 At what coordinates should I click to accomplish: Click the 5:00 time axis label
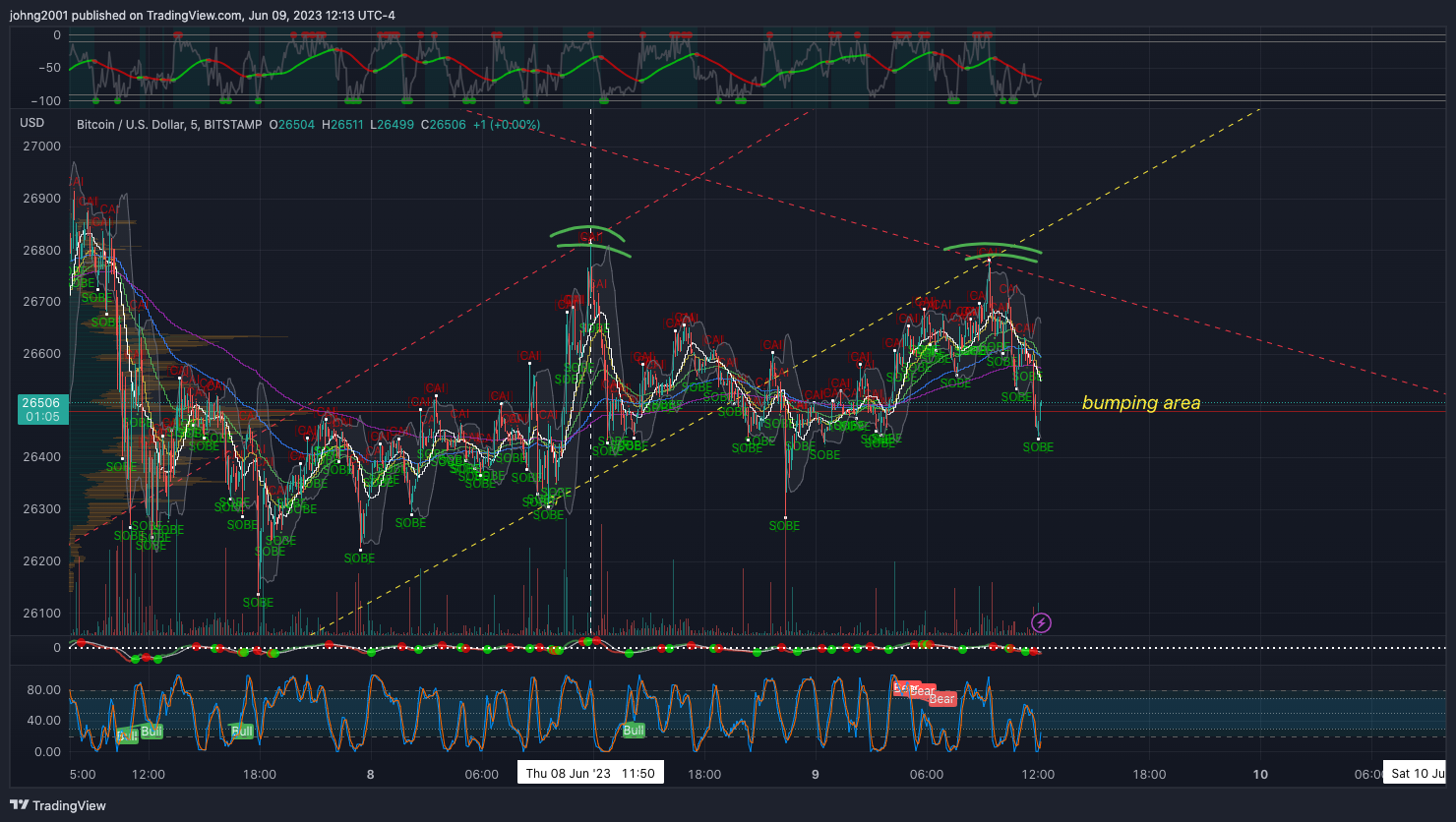[82, 774]
